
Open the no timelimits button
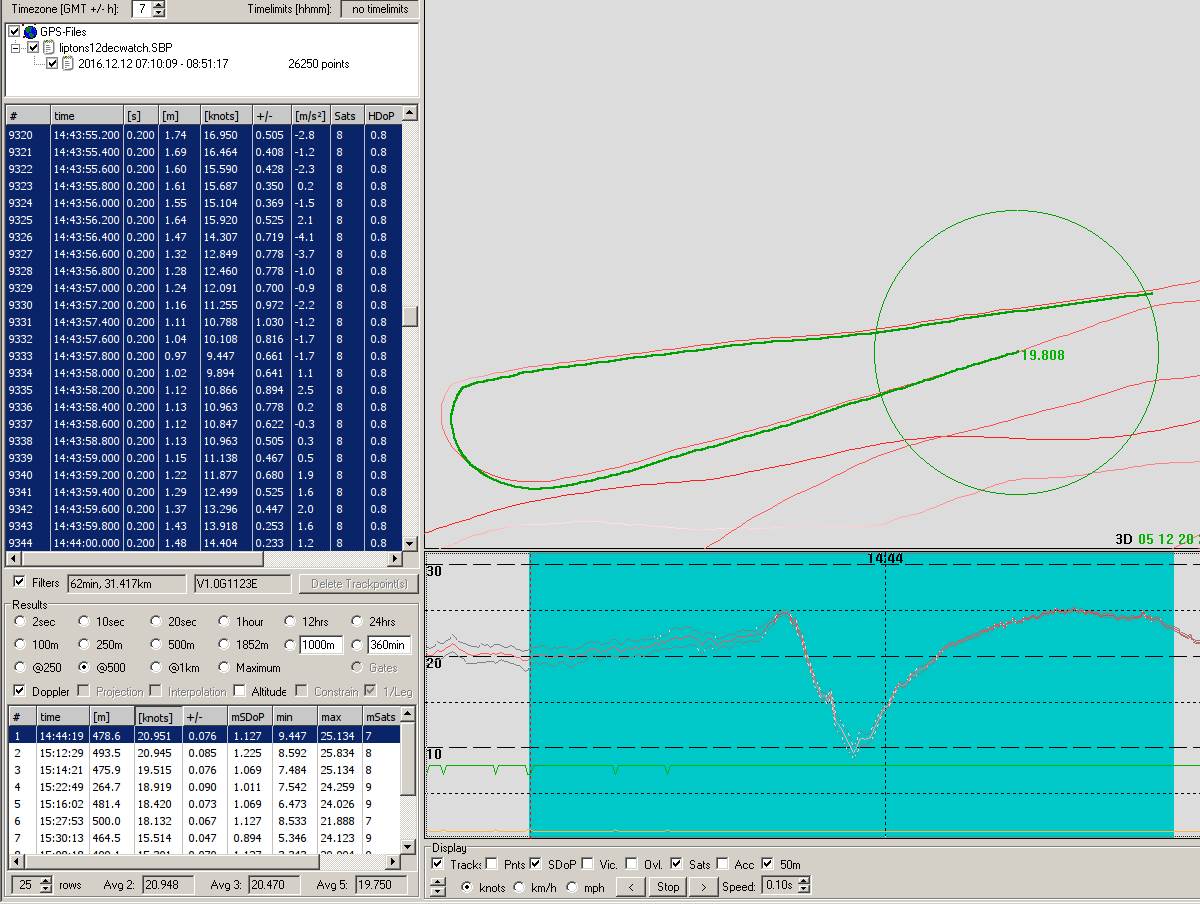[x=379, y=9]
